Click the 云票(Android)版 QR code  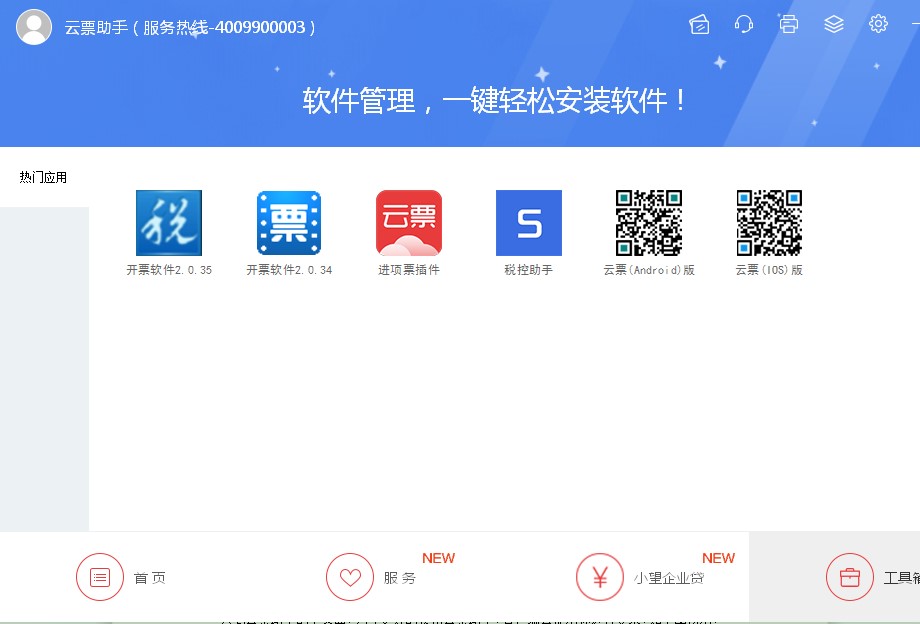pos(649,223)
